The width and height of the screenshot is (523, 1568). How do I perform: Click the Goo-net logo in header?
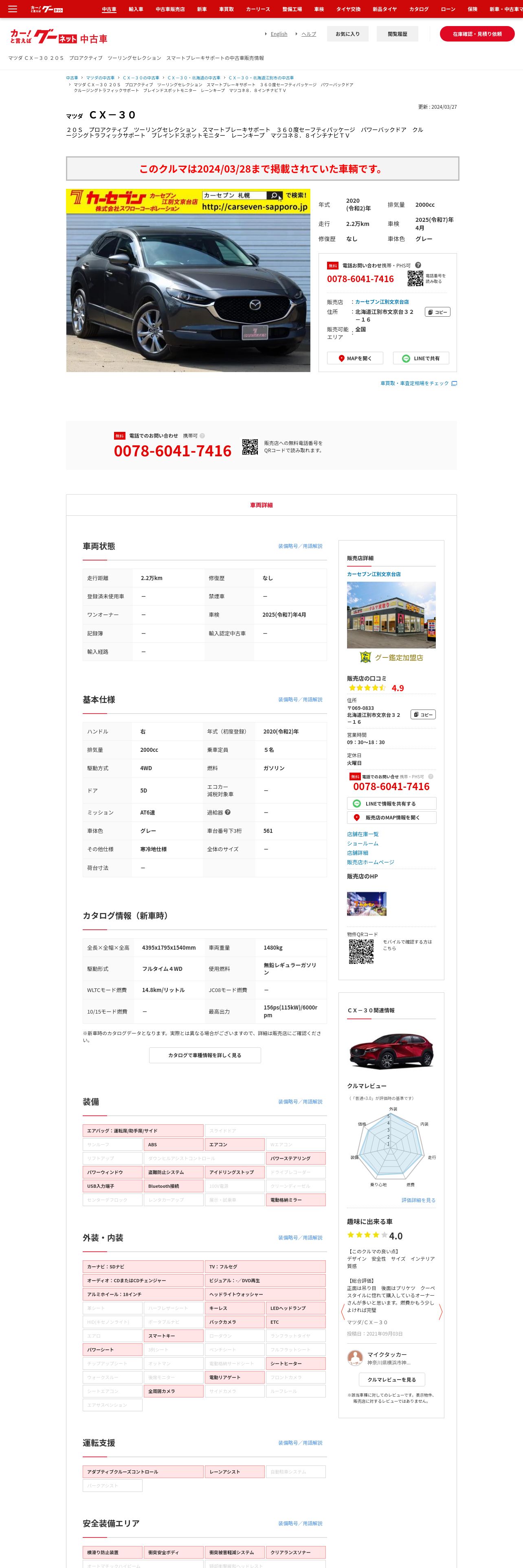click(x=58, y=37)
